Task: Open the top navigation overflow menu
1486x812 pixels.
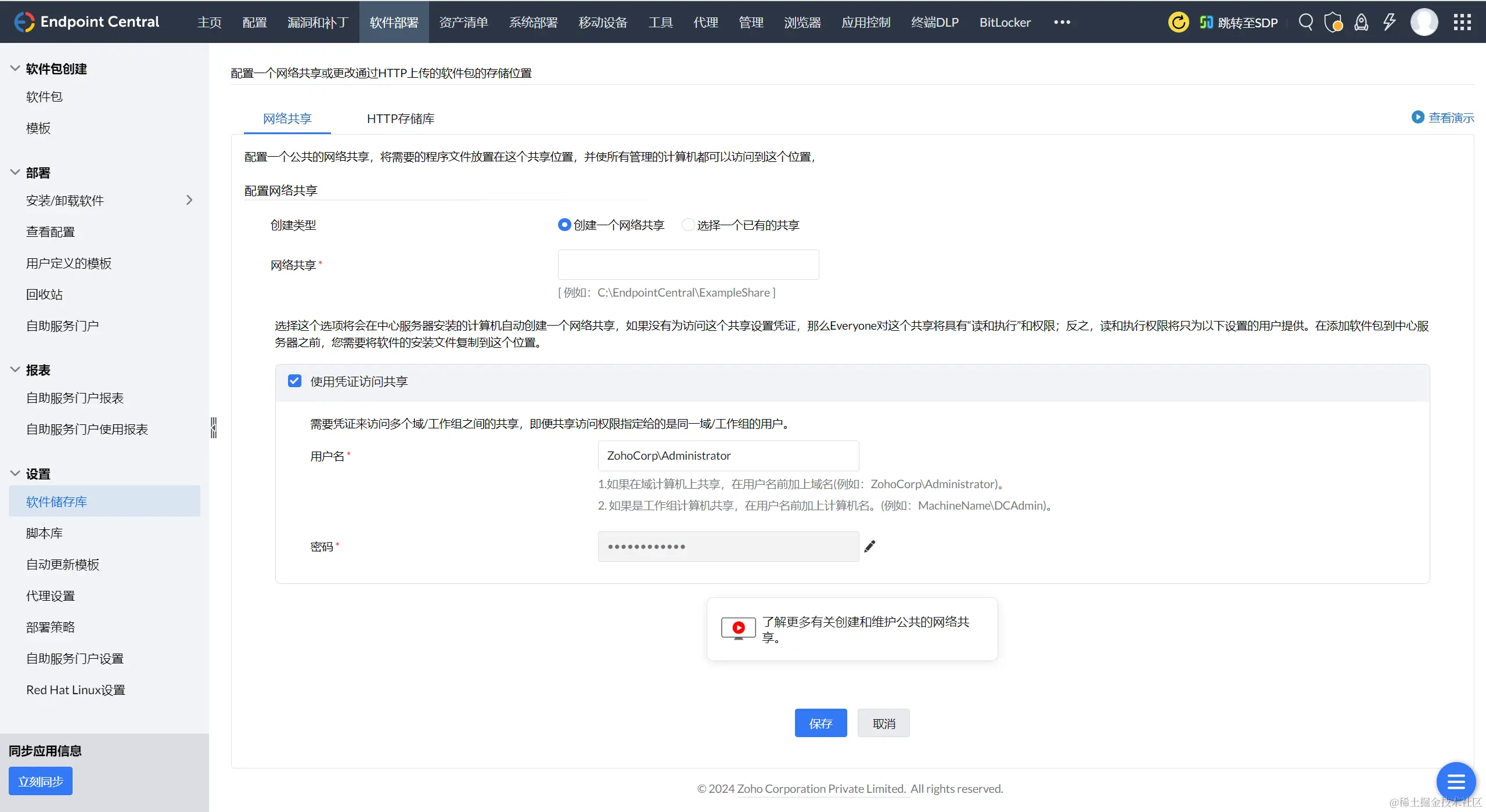Action: click(x=1062, y=22)
